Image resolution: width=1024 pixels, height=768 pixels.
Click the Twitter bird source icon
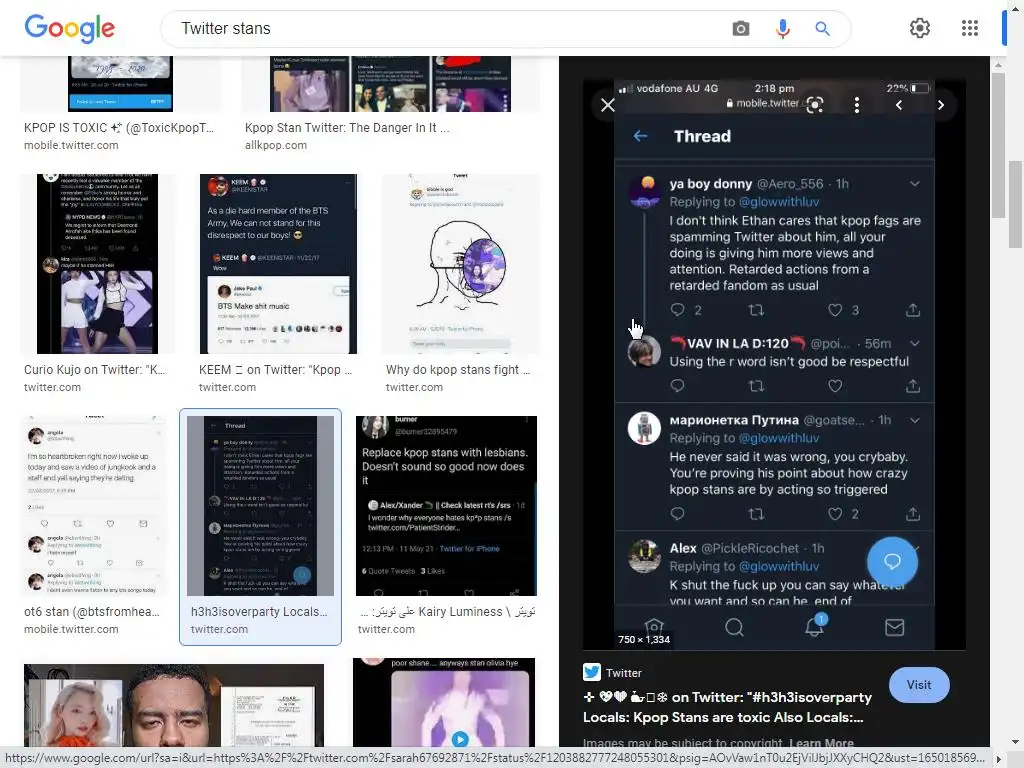(592, 672)
